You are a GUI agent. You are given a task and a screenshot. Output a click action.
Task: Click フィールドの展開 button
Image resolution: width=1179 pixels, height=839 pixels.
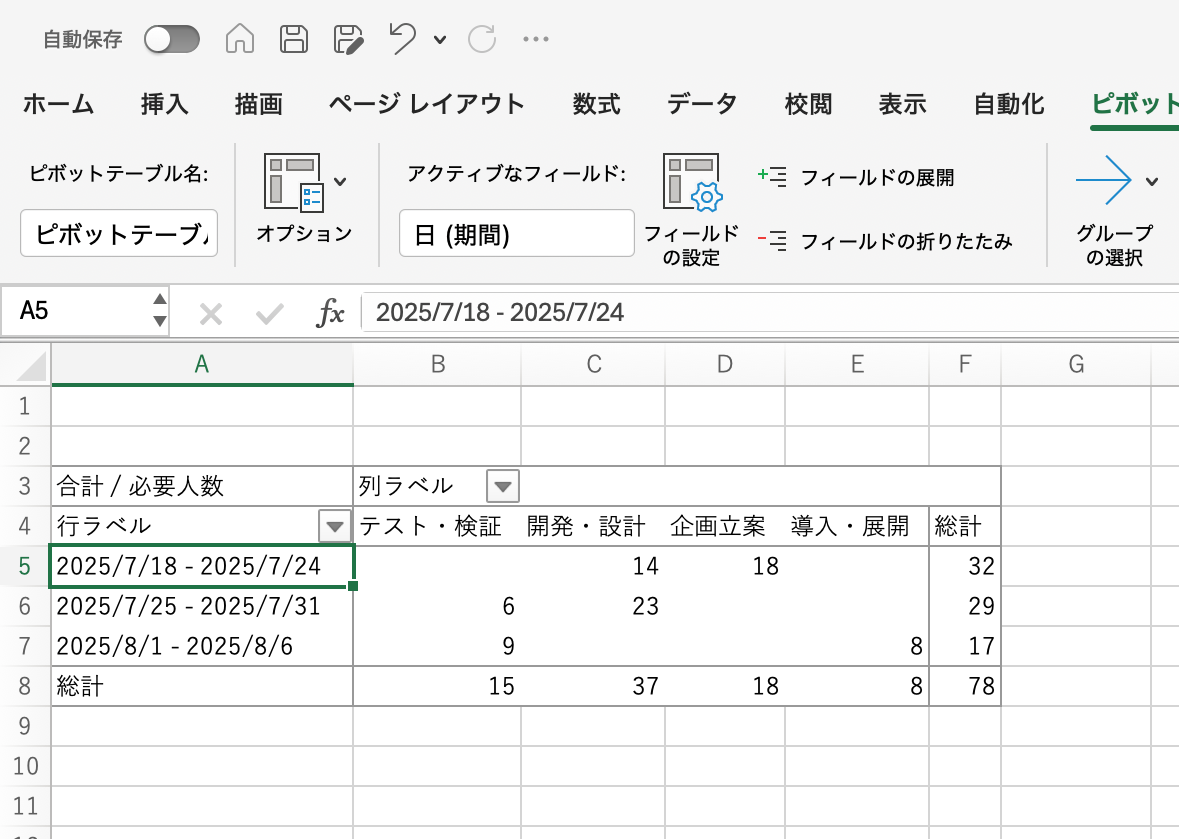pyautogui.click(x=856, y=178)
